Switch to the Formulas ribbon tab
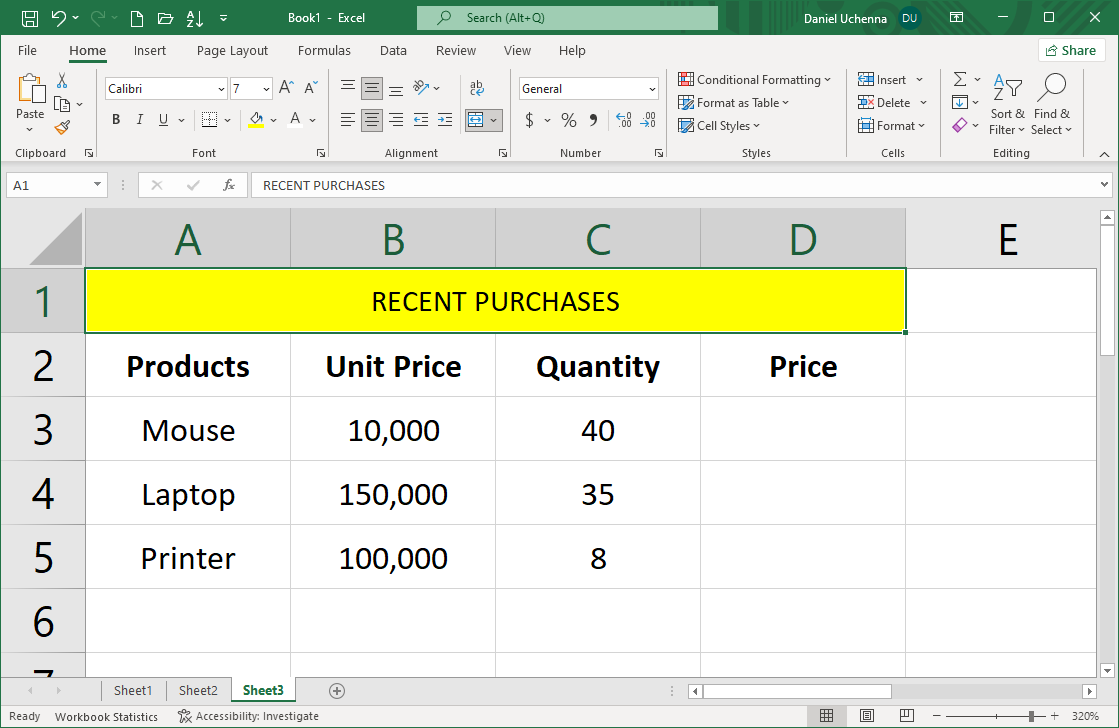This screenshot has width=1119, height=728. click(324, 50)
